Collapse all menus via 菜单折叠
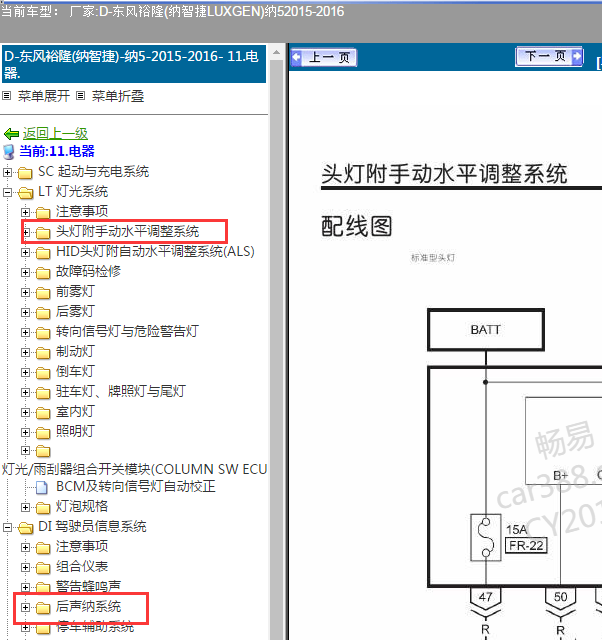602x640 pixels. [118, 96]
